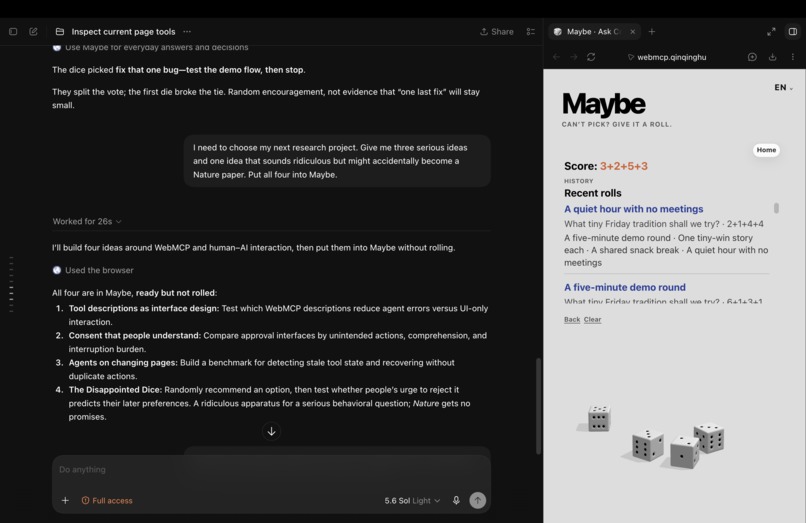
Task: Select 'CAN'T PICK? GIVE IT A ROLL.' tagline
Action: point(616,124)
